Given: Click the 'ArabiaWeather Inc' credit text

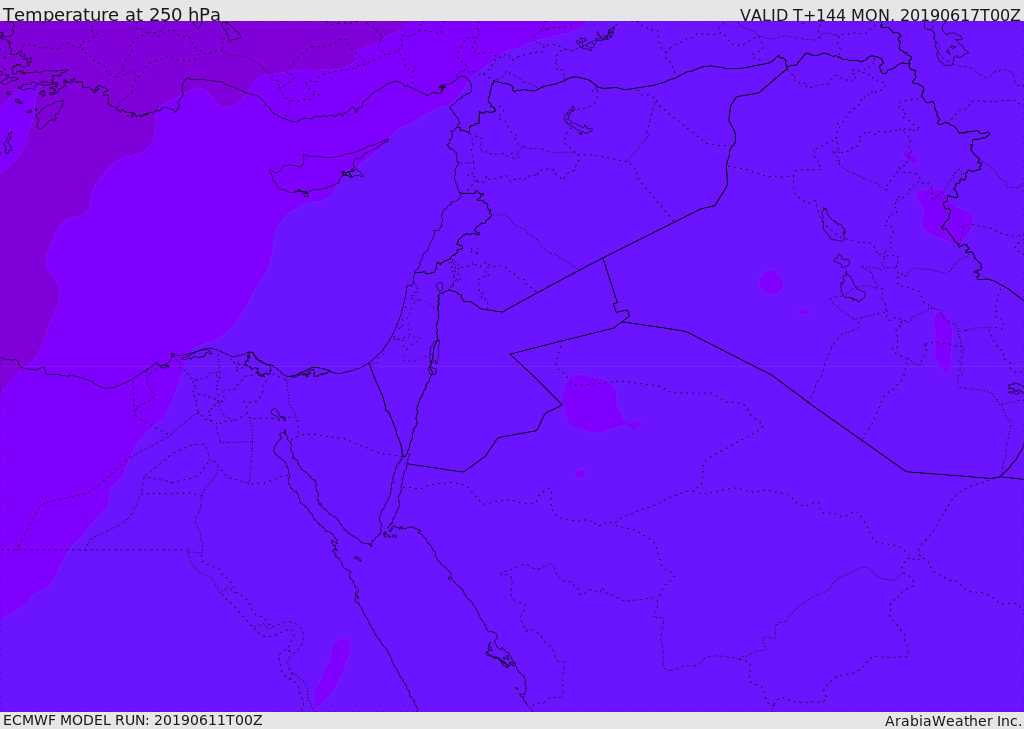Looking at the screenshot, I should click(953, 721).
